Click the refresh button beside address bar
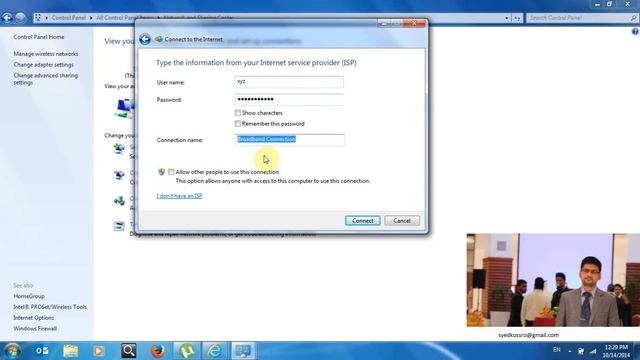The height and width of the screenshot is (360, 640). click(x=518, y=18)
